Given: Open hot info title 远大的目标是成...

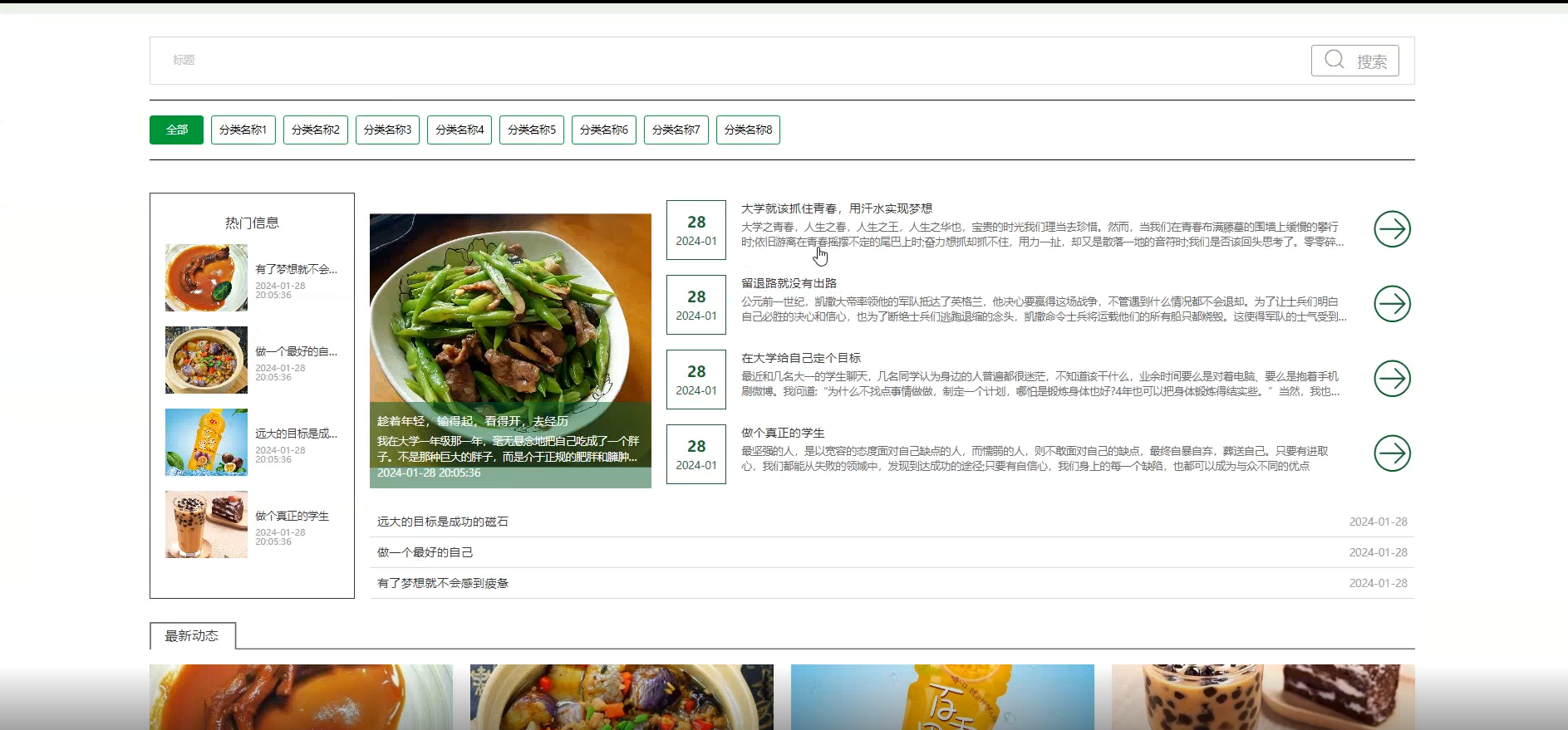Looking at the screenshot, I should [x=296, y=434].
